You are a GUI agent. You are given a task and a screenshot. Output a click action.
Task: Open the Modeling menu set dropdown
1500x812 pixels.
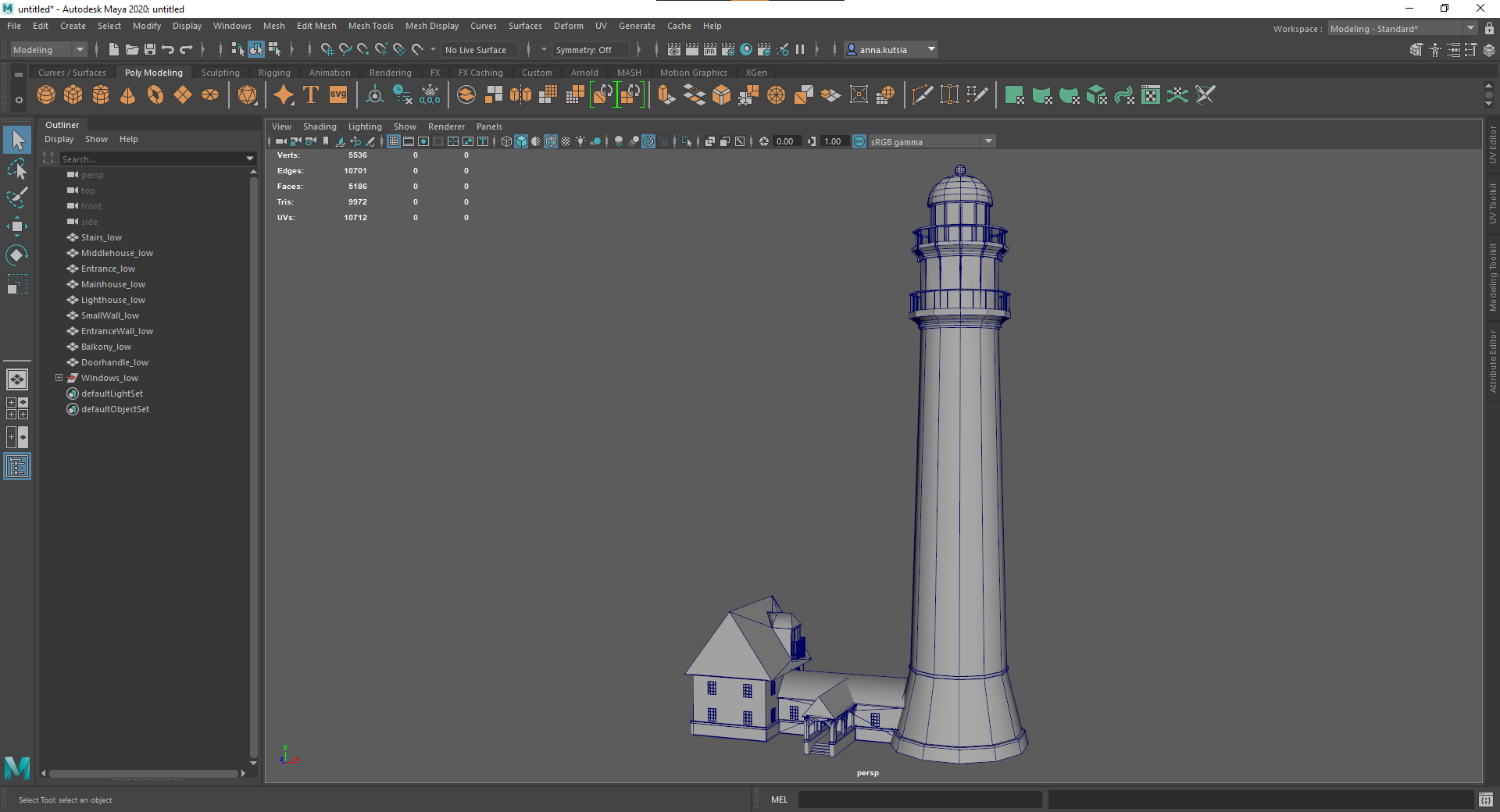click(48, 49)
